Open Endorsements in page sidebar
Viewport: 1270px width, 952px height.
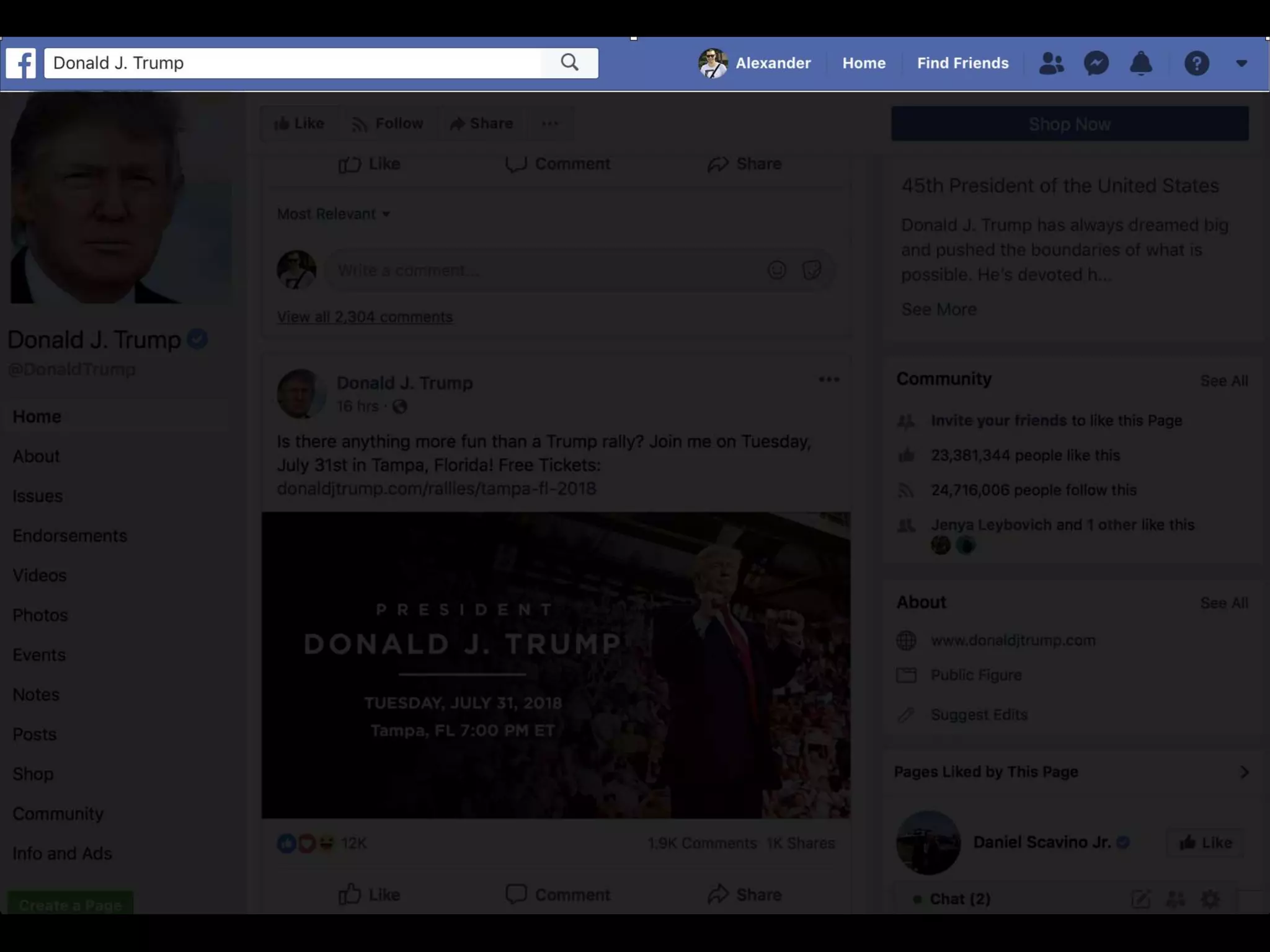point(69,535)
